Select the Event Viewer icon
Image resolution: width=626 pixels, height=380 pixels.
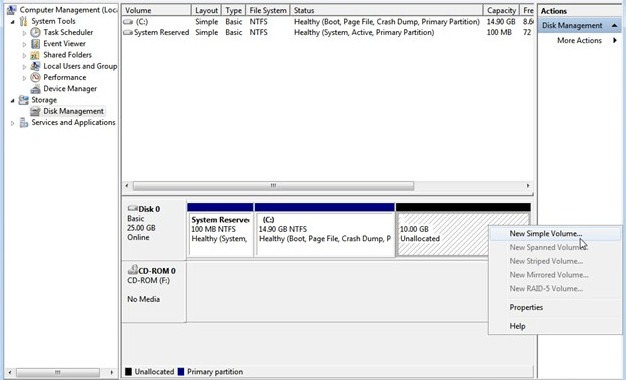[x=36, y=44]
